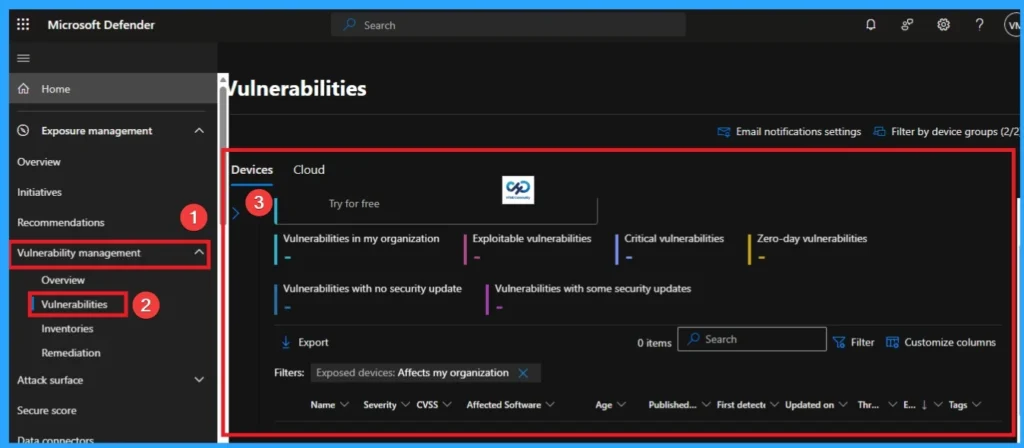Image resolution: width=1024 pixels, height=448 pixels.
Task: Open the Severity column dropdown
Action: point(405,405)
